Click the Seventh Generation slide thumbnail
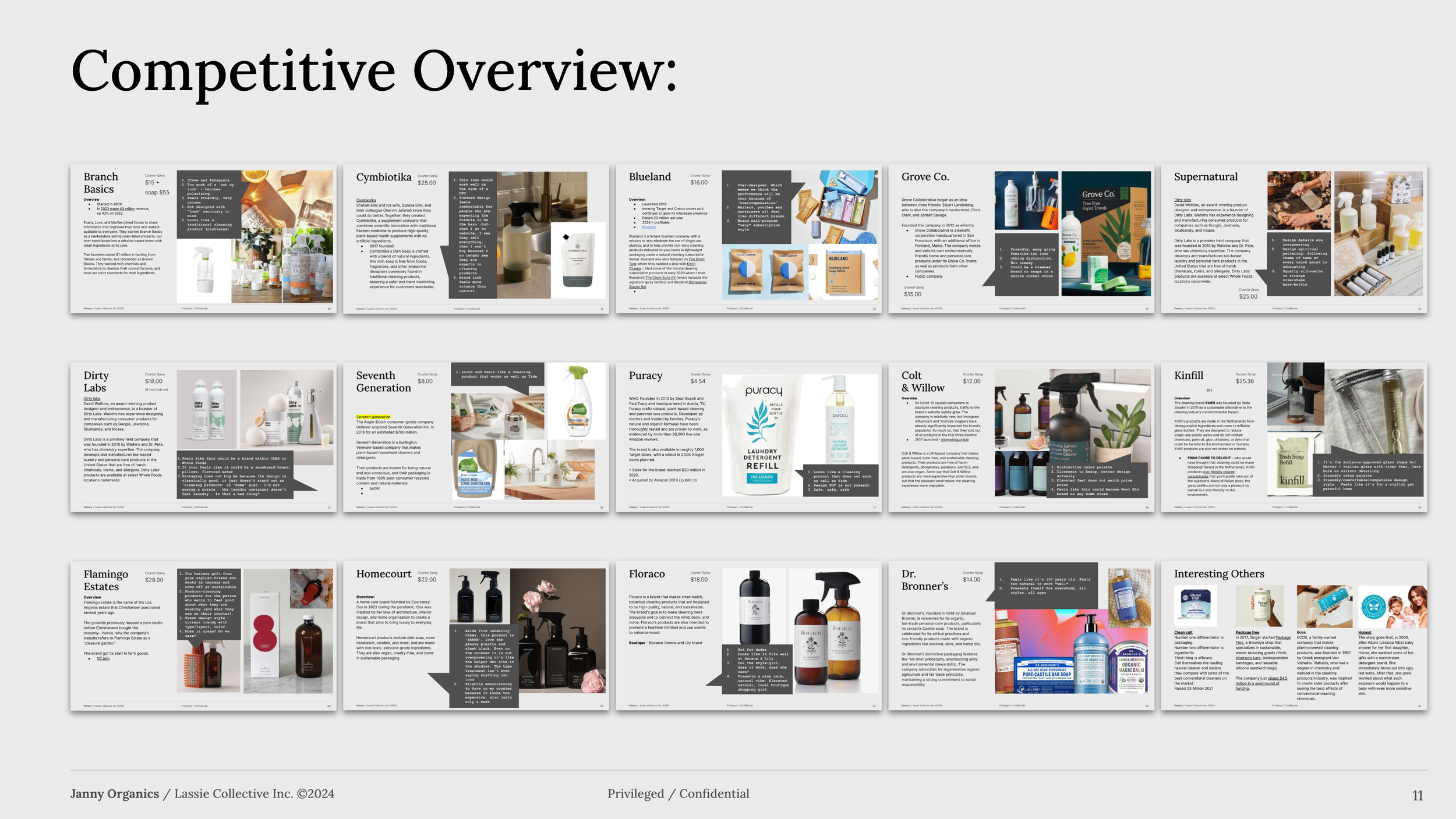Viewport: 1456px width, 819px height. click(476, 437)
